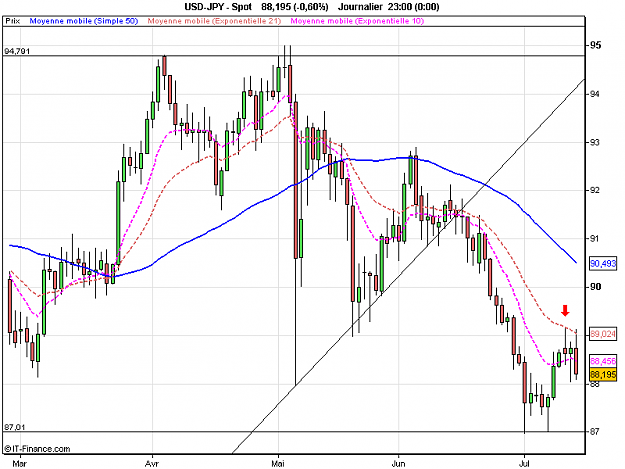Click the 90 price axis label

coord(596,287)
